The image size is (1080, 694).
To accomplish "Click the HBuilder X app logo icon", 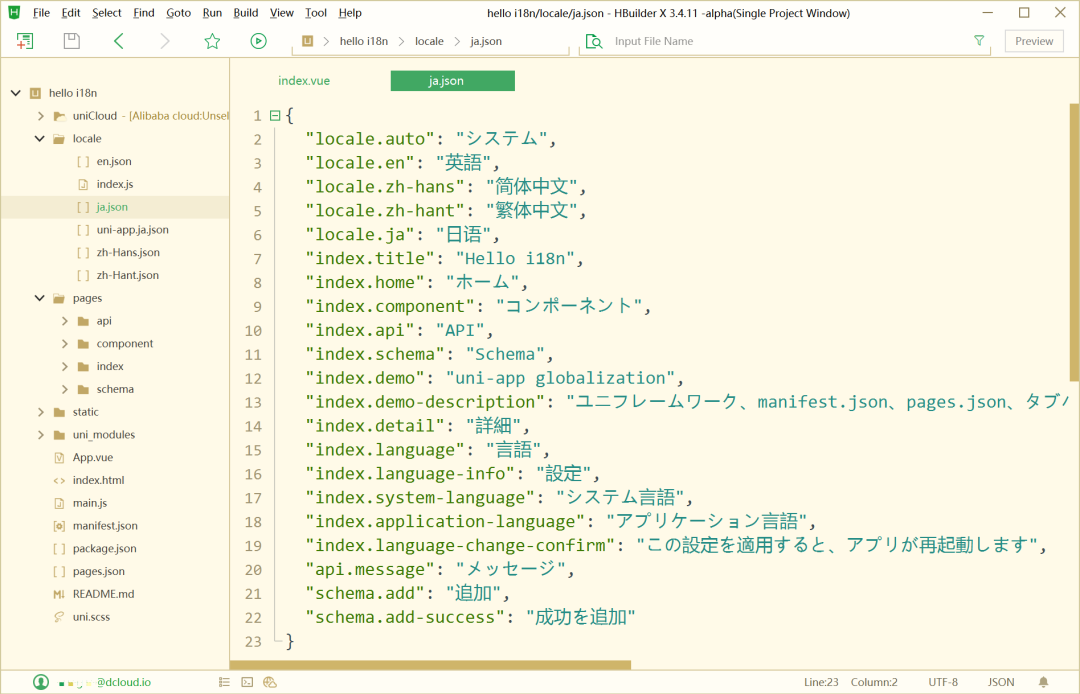I will (14, 12).
